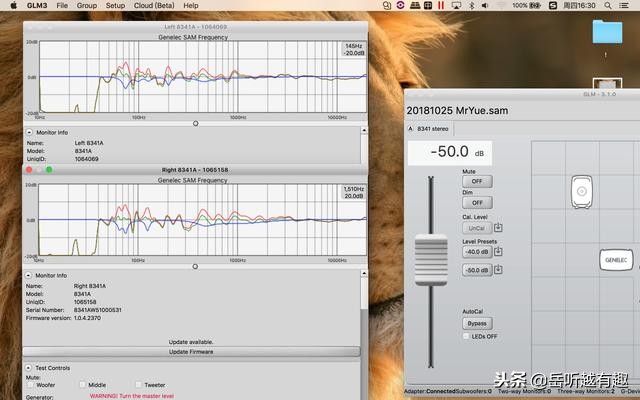Click inside the Right 8341A frequency graph
The width and height of the screenshot is (640, 400).
(x=202, y=220)
